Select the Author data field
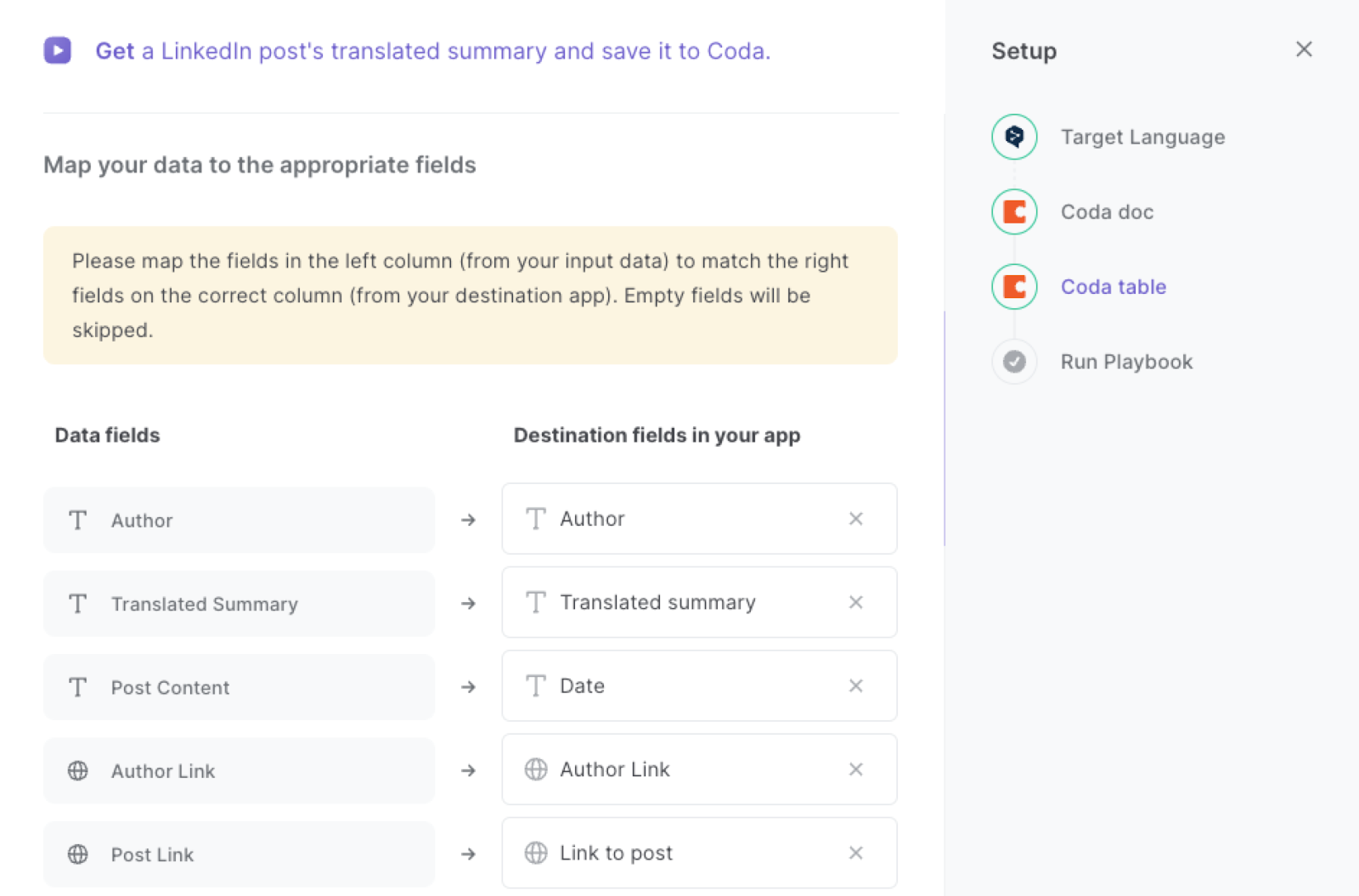This screenshot has width=1359, height=896. [239, 520]
